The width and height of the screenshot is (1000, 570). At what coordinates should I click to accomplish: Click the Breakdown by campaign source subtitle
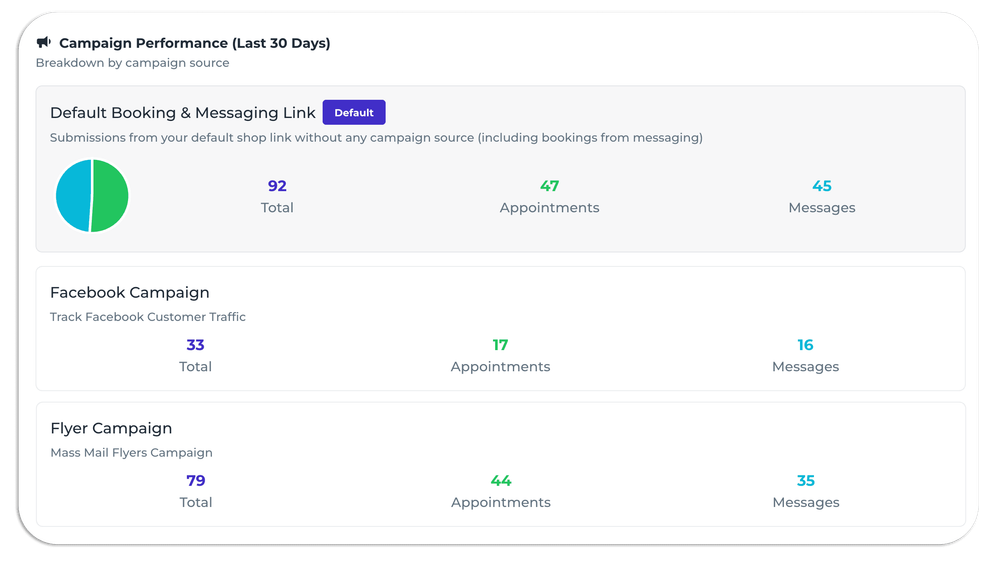click(133, 63)
